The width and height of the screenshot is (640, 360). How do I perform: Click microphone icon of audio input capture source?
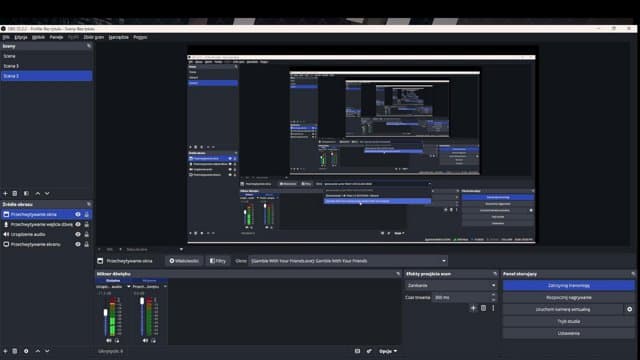click(6, 224)
